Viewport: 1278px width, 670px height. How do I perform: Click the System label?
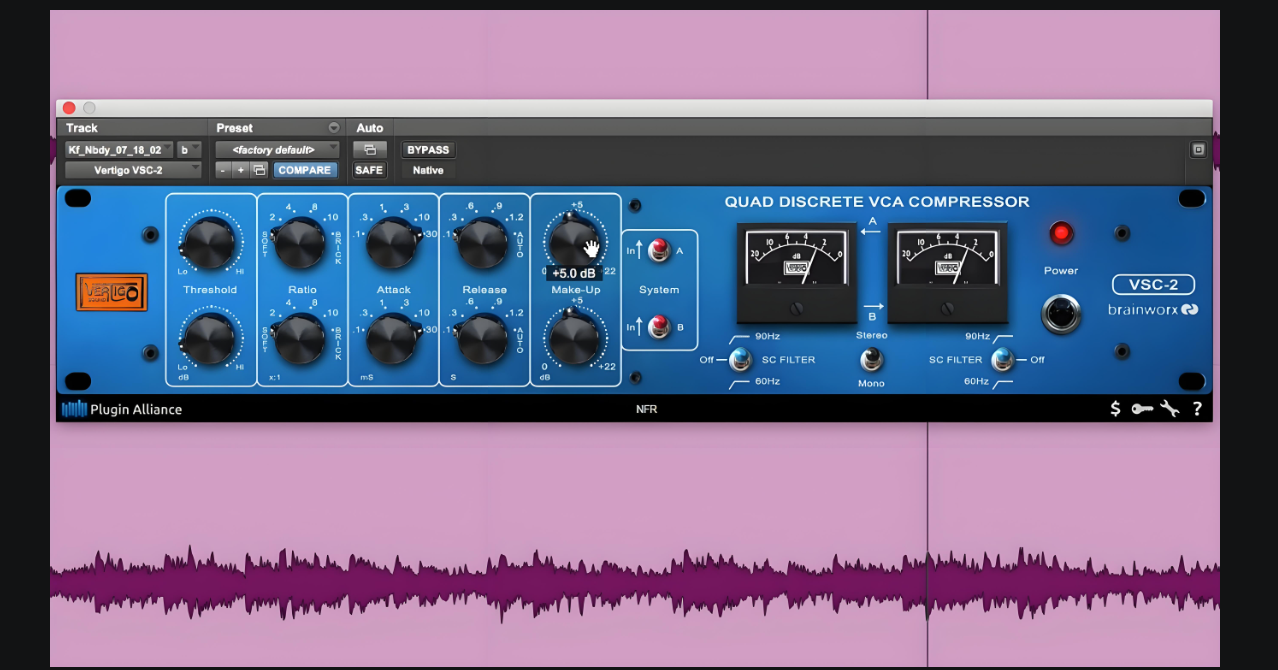point(659,290)
